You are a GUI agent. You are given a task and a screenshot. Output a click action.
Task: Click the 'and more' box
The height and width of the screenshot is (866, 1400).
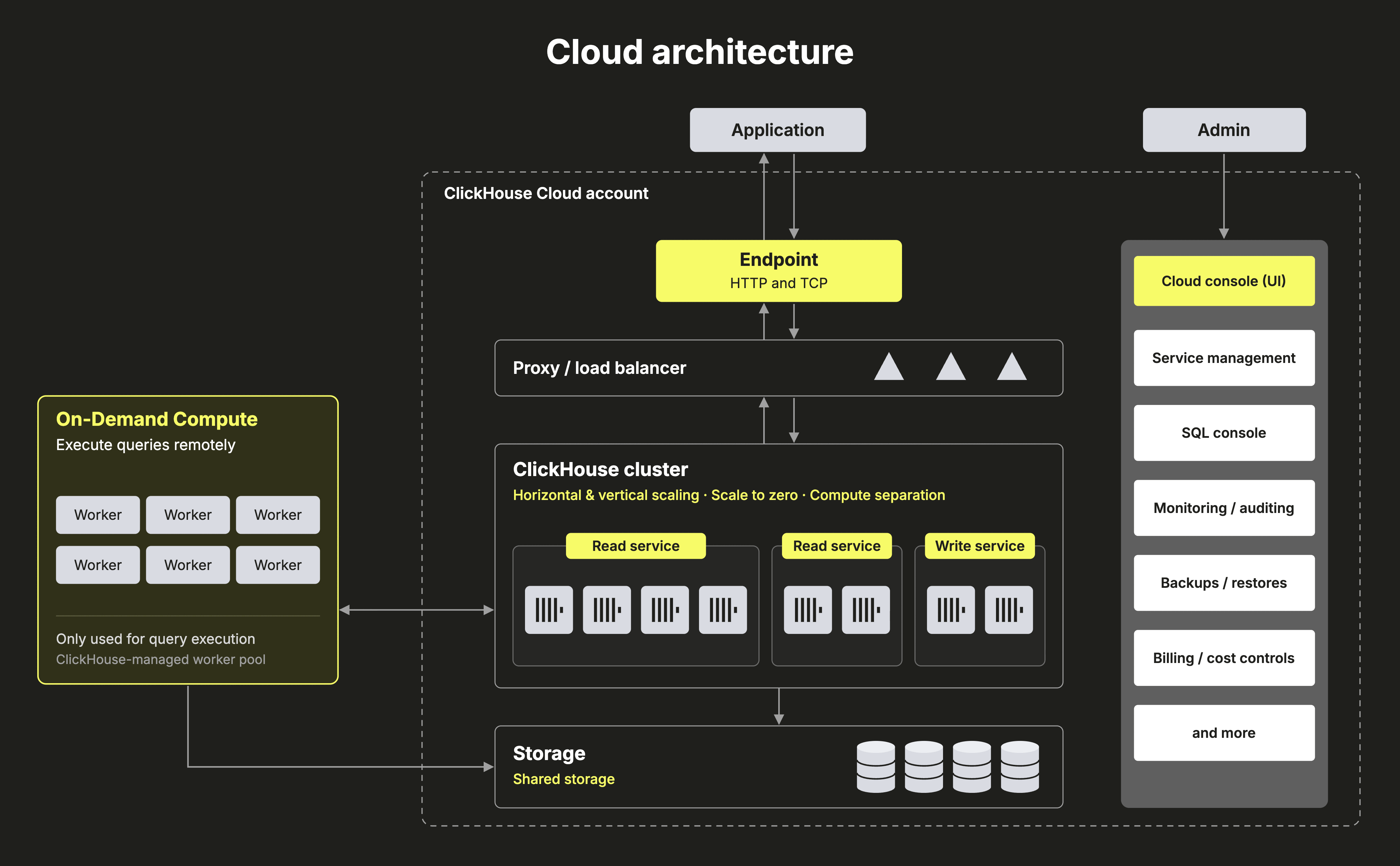[1224, 733]
